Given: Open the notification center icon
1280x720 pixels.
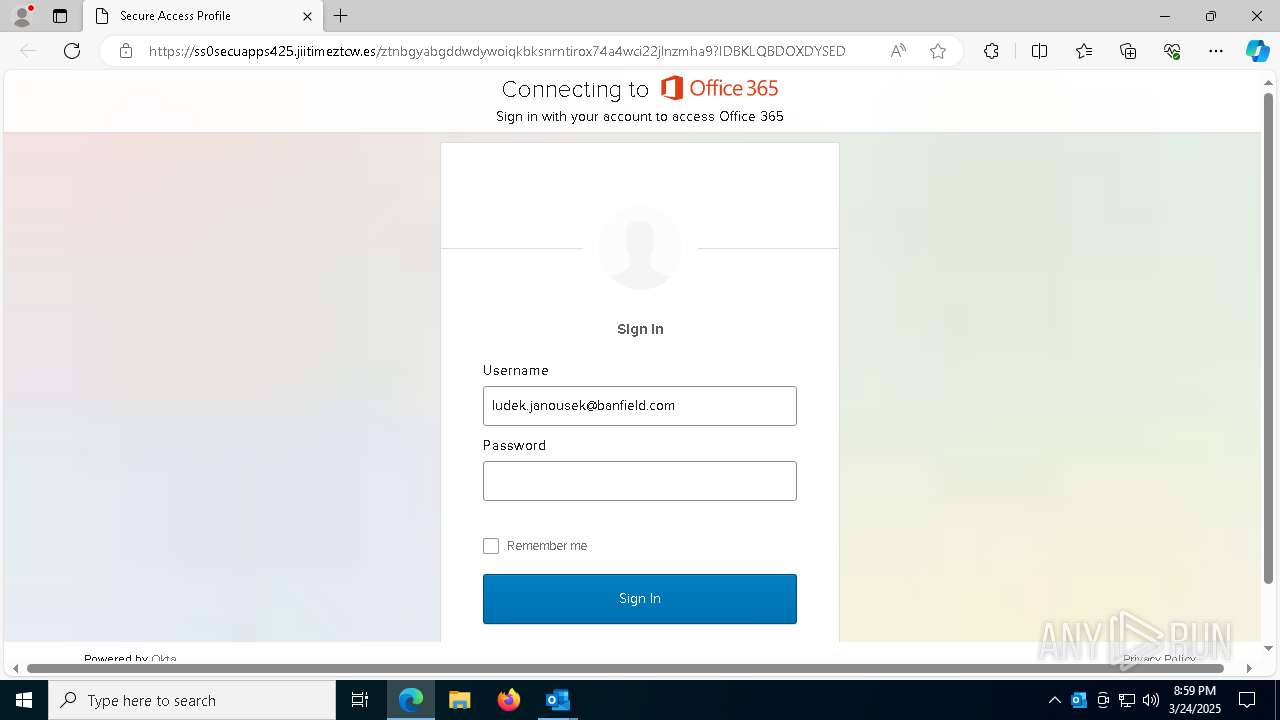Looking at the screenshot, I should point(1247,700).
